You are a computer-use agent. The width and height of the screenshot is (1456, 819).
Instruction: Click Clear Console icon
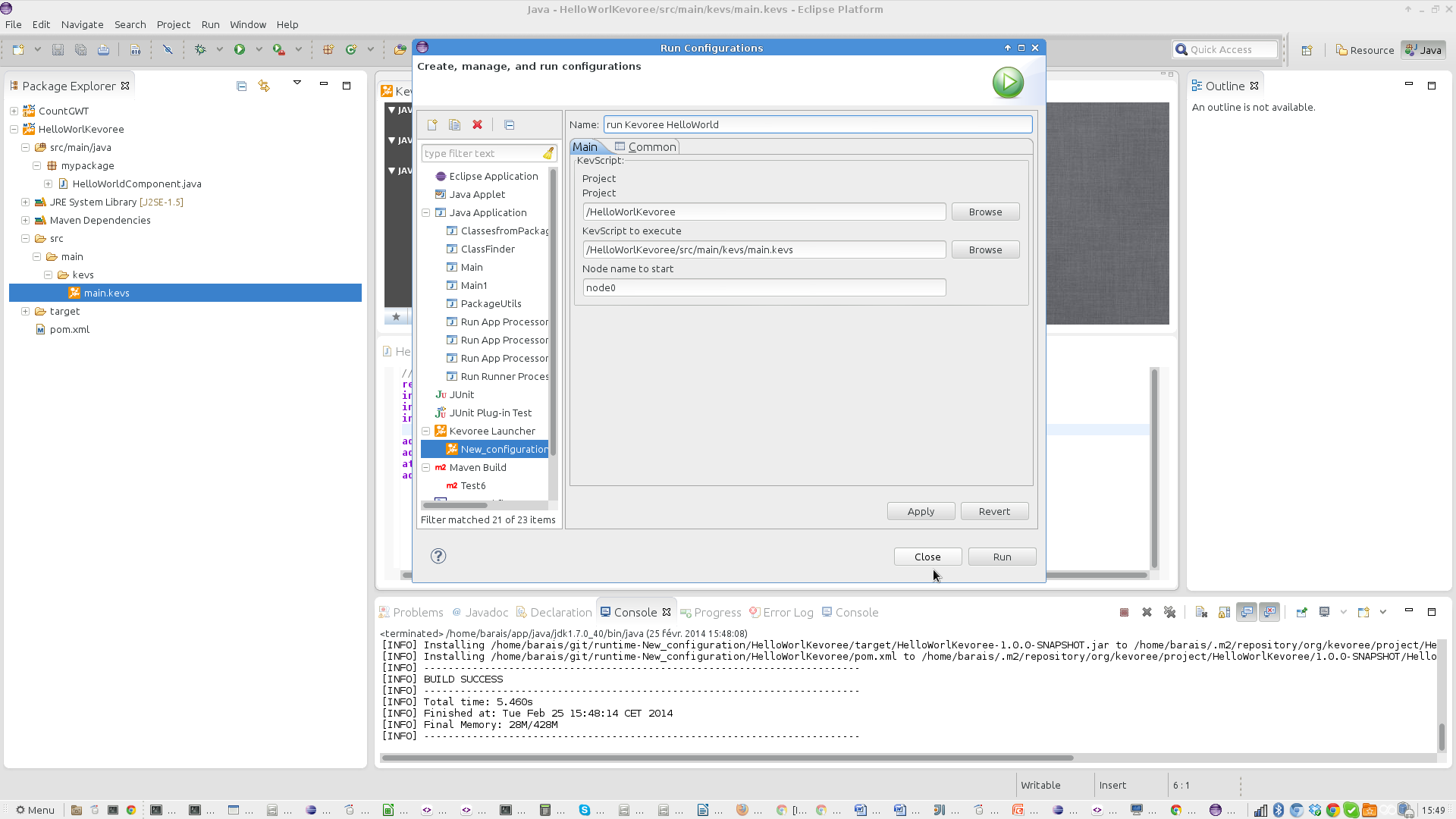point(1202,613)
